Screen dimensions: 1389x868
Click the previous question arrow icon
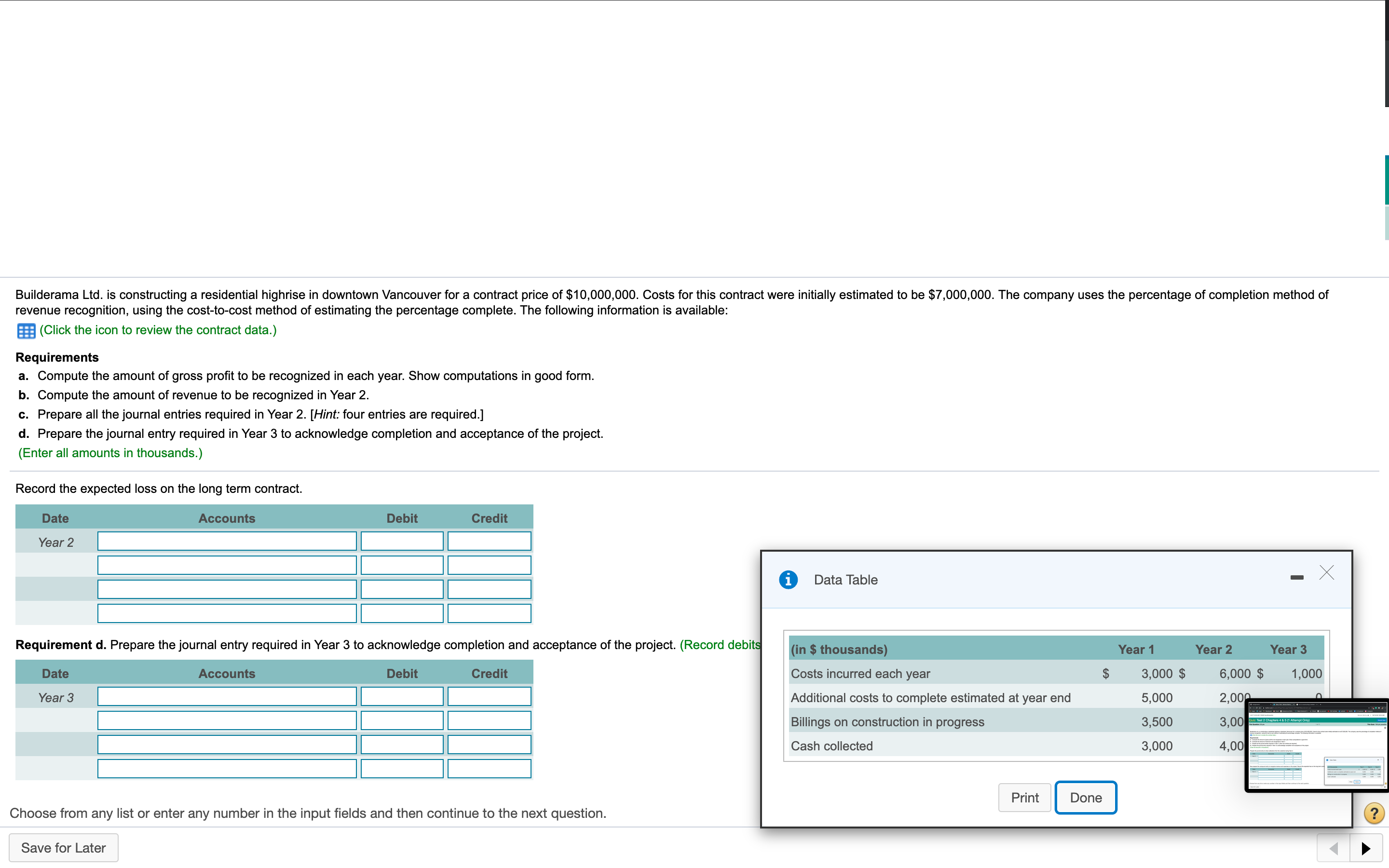pyautogui.click(x=1334, y=848)
